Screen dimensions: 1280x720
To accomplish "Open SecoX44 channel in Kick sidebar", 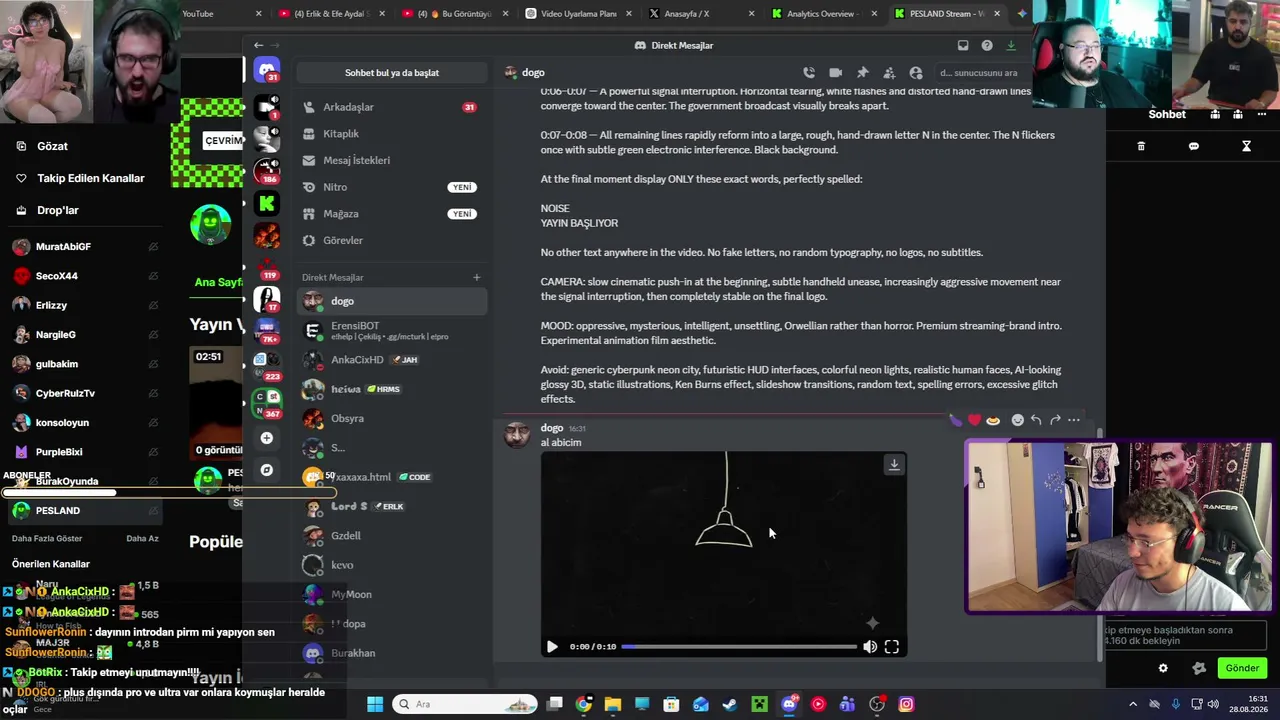I will (85, 276).
